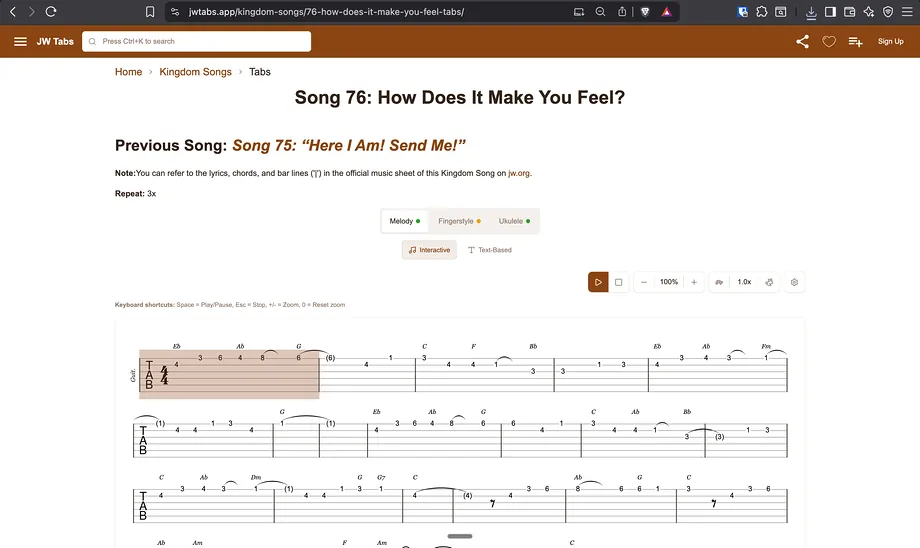920x548 pixels.
Task: Click the Dm chord label in third row
Action: [256, 478]
